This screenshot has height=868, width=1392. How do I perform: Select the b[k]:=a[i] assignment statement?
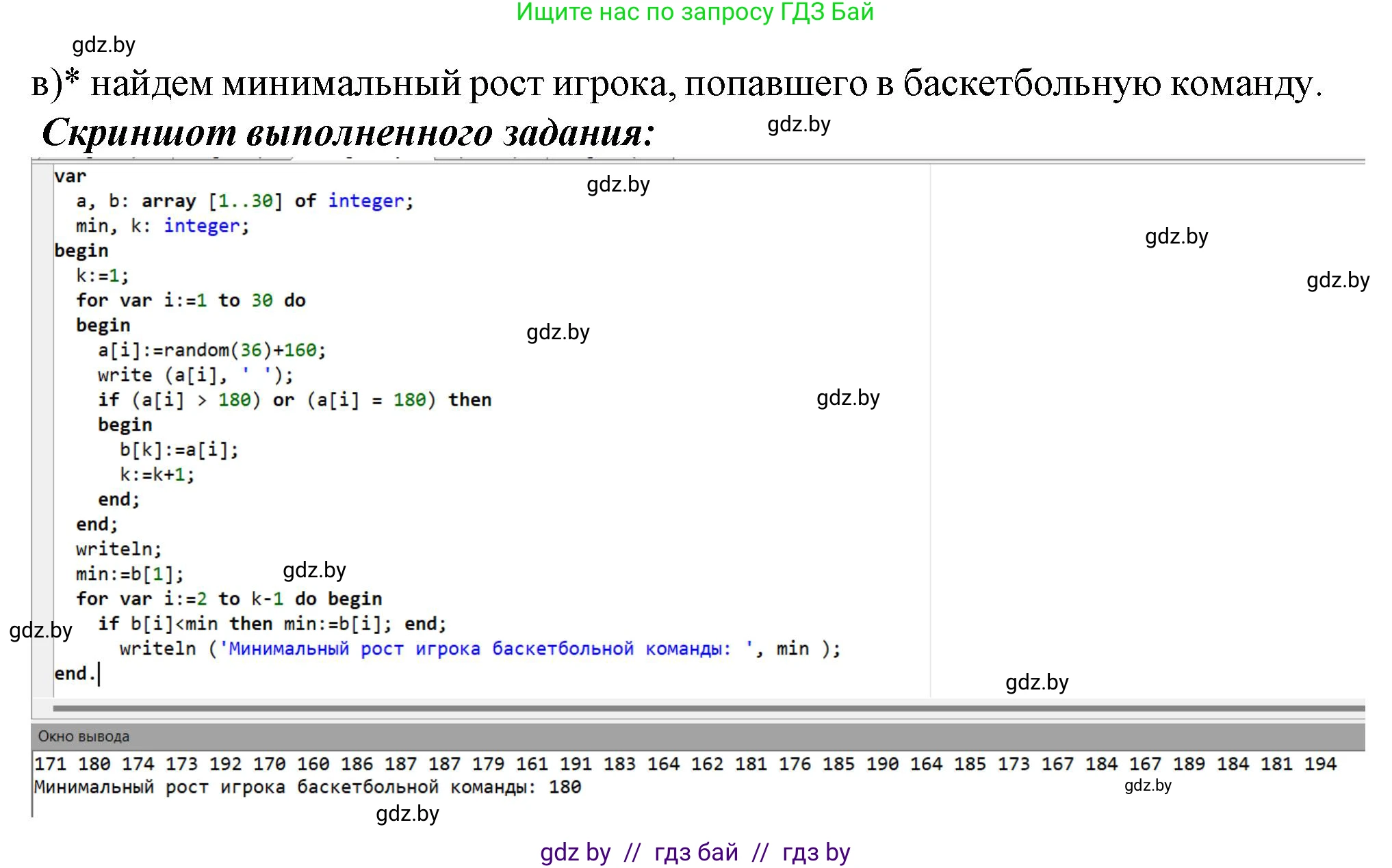point(179,449)
